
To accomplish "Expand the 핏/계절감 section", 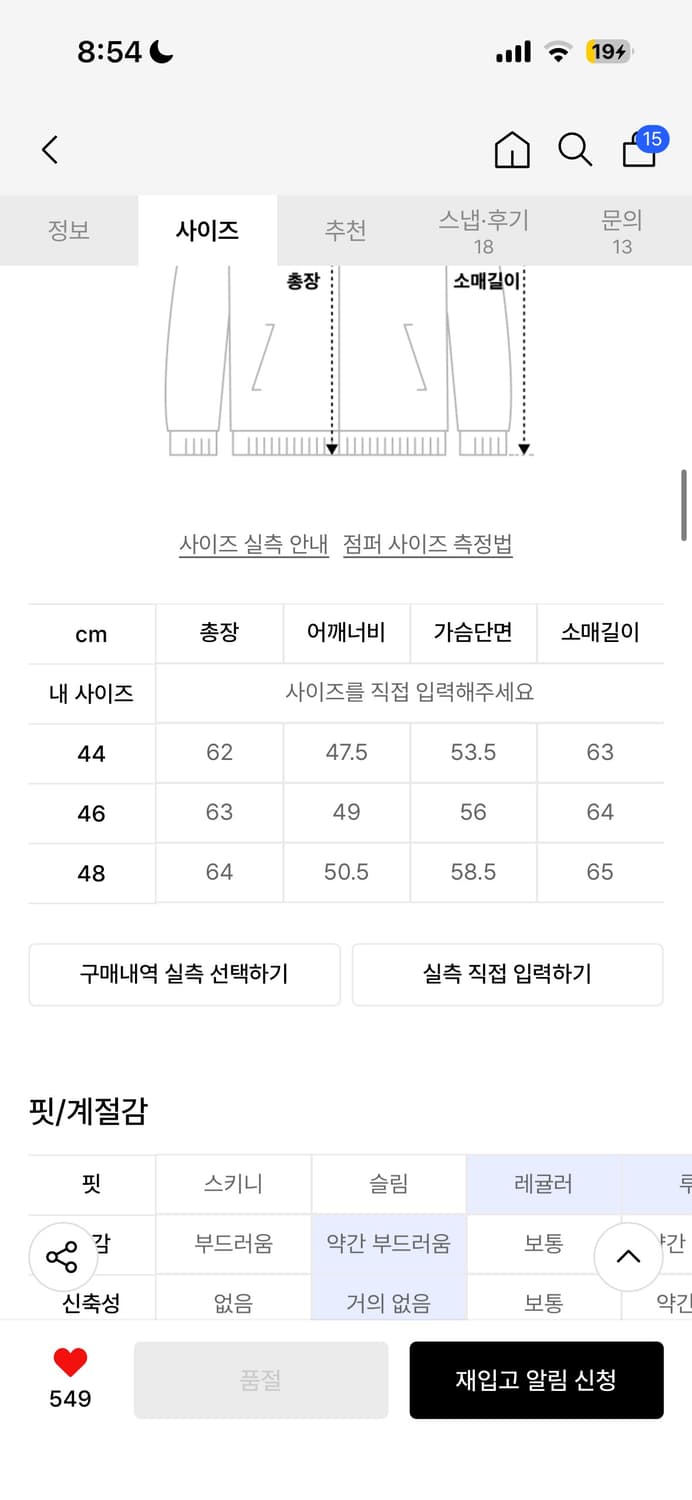I will 86,1109.
